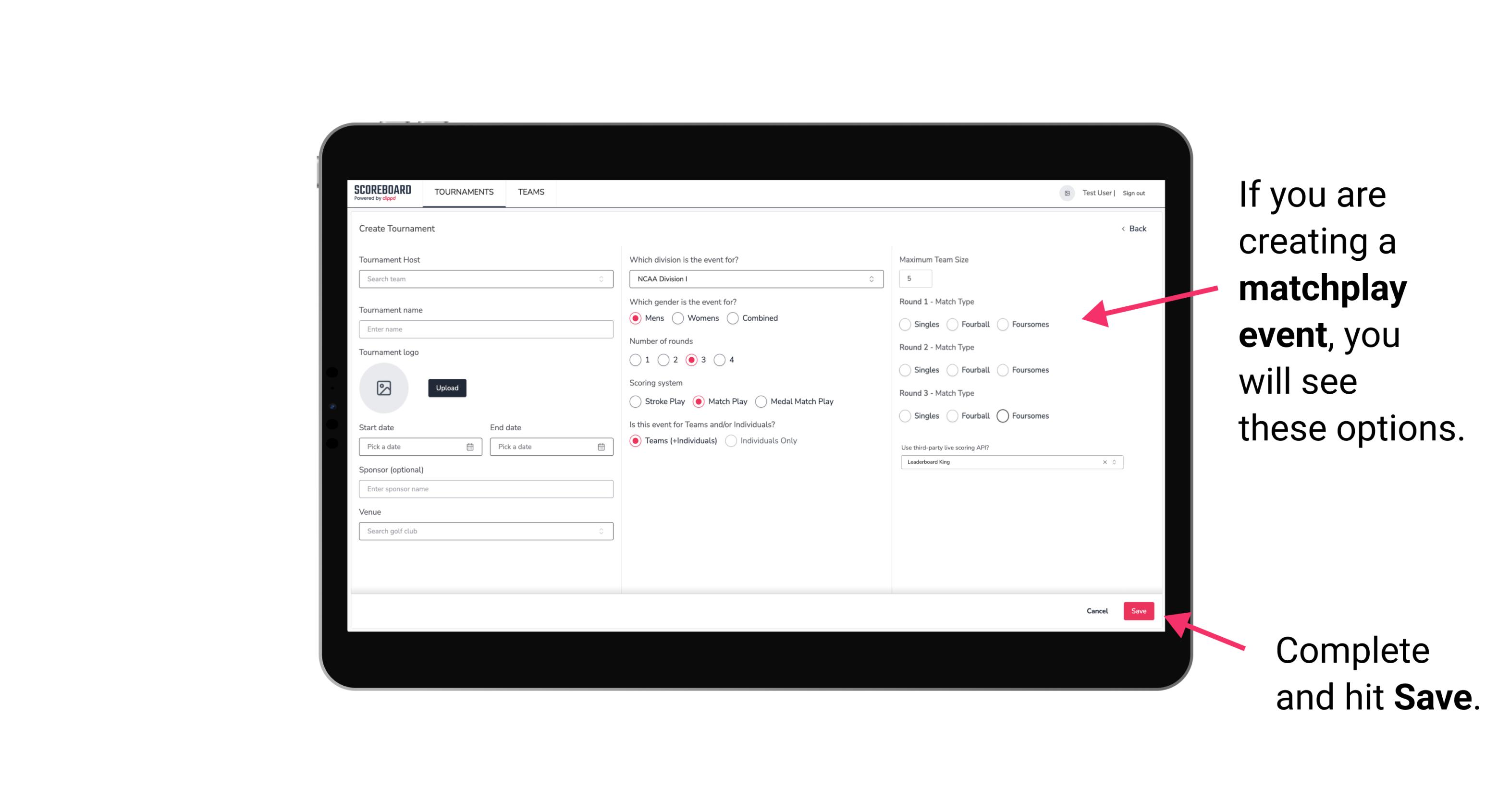Switch to the TEAMS tab
Viewport: 1510px width, 812px height.
coord(530,192)
